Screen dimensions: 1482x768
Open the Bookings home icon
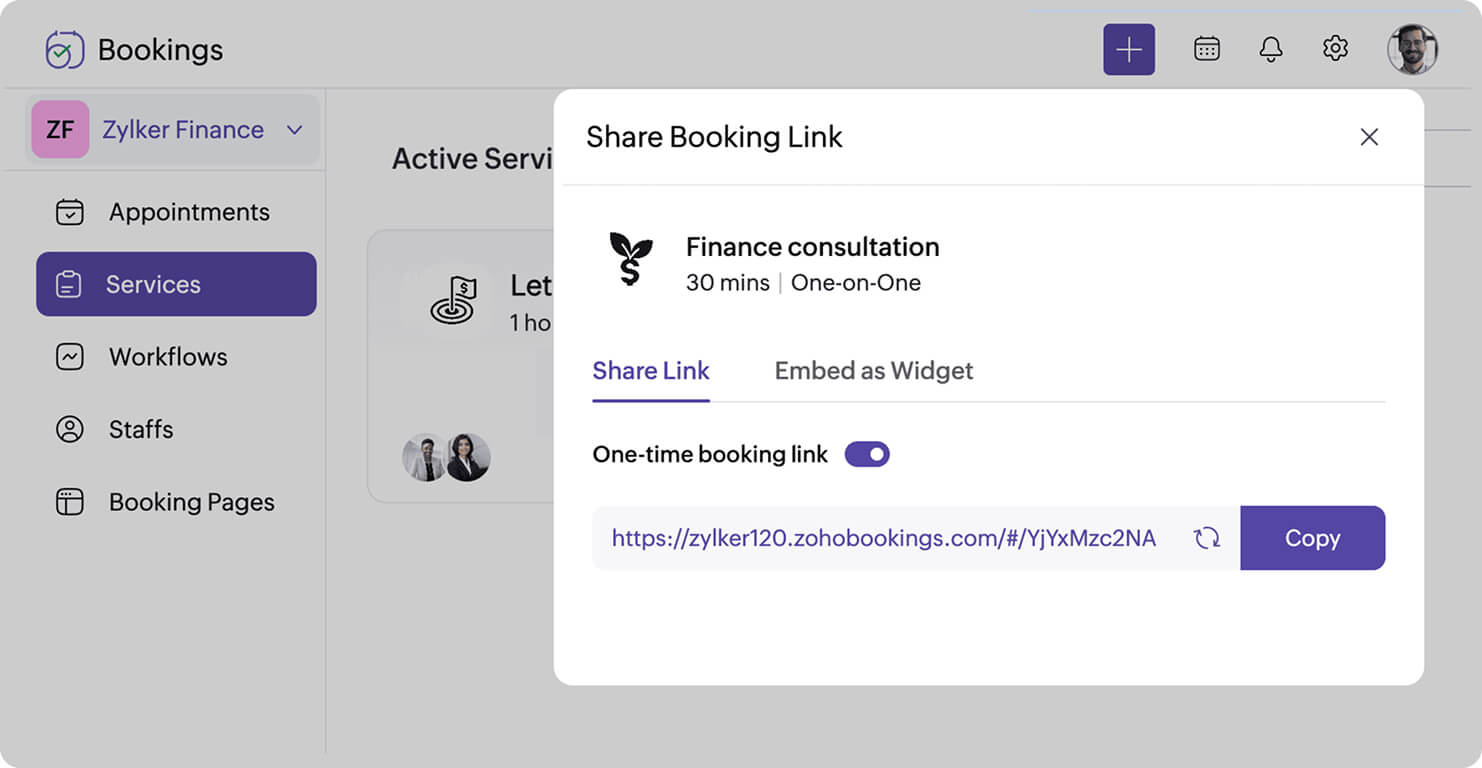tap(66, 47)
